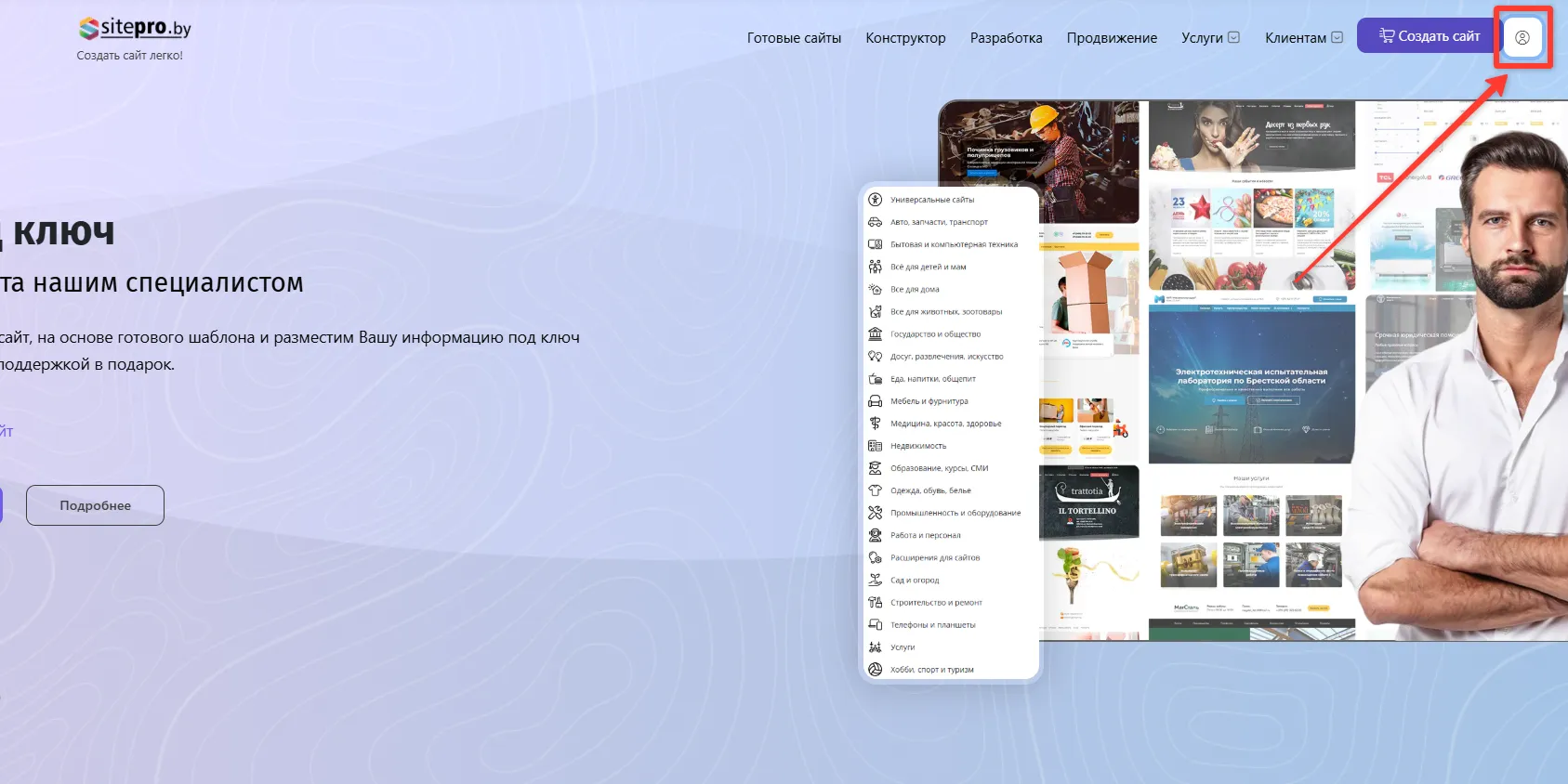Click the T-shirt icon beside Одежда, обувь, белье

click(875, 490)
